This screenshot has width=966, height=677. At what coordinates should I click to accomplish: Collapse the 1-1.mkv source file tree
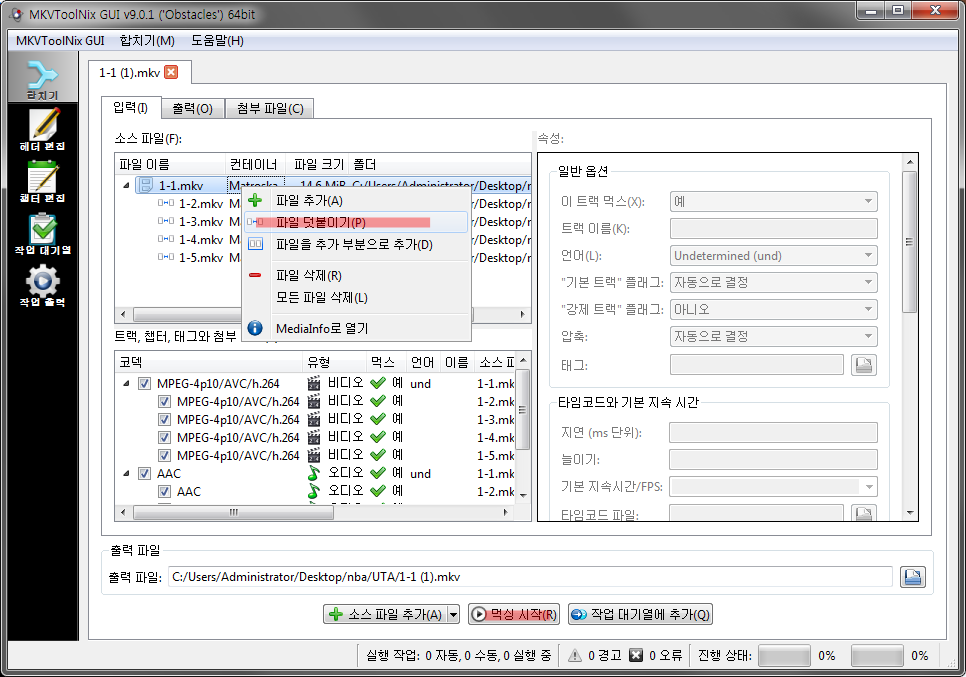pyautogui.click(x=126, y=185)
